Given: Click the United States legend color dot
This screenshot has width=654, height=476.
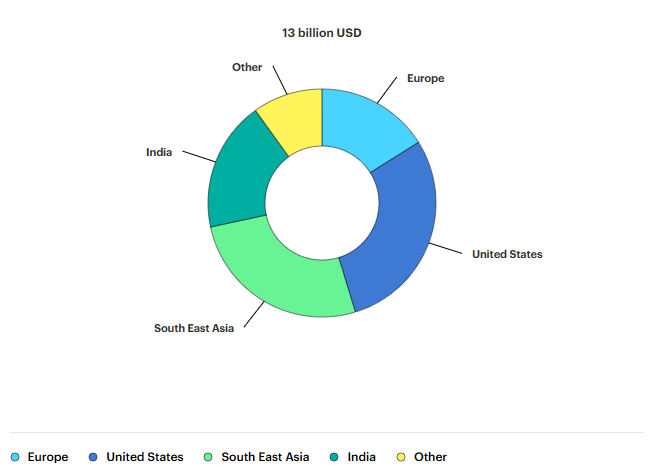Looking at the screenshot, I should tap(93, 457).
